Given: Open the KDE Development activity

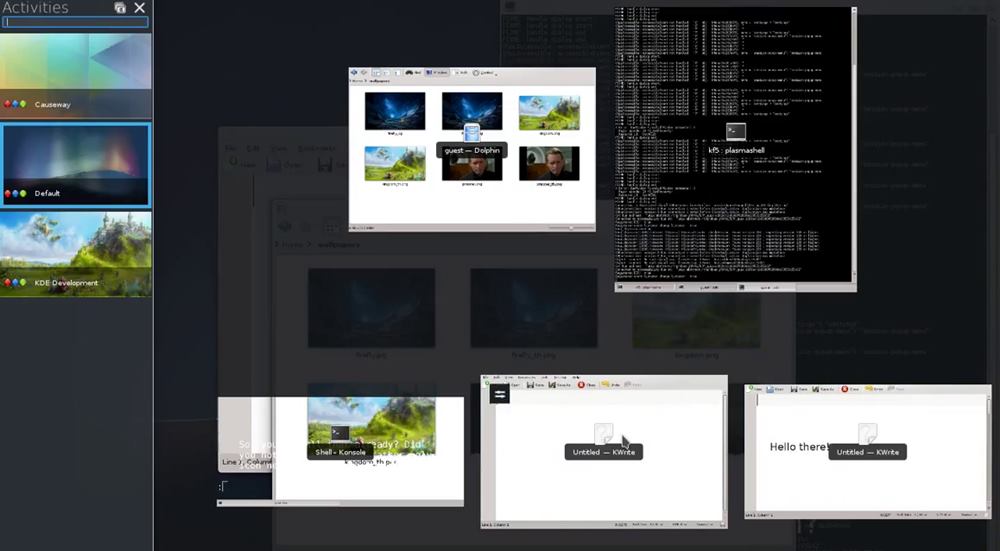Looking at the screenshot, I should (76, 254).
